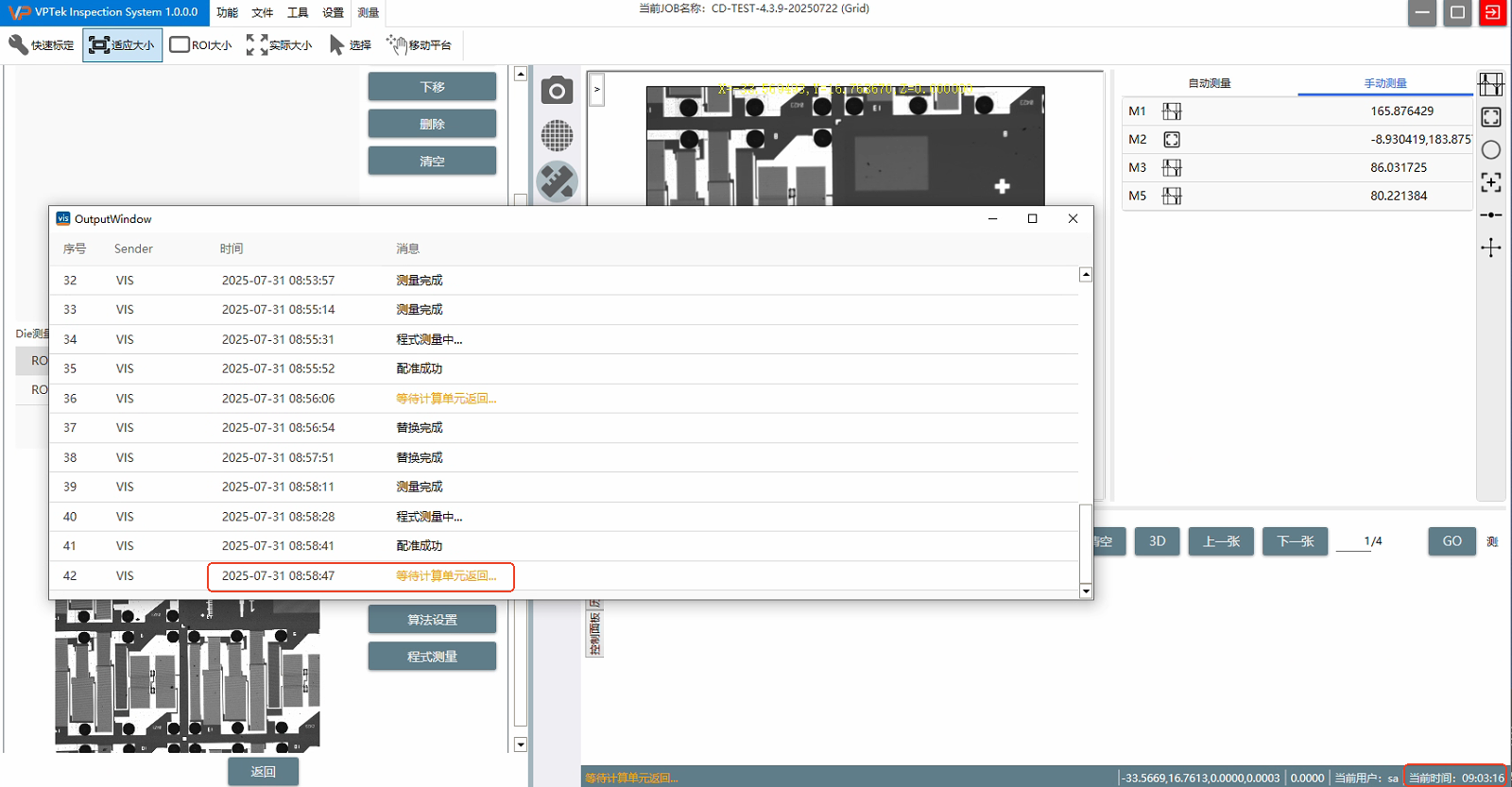Image resolution: width=1512 pixels, height=787 pixels.
Task: Toggle the 适应大小 fit-size view mode
Action: pos(122,44)
